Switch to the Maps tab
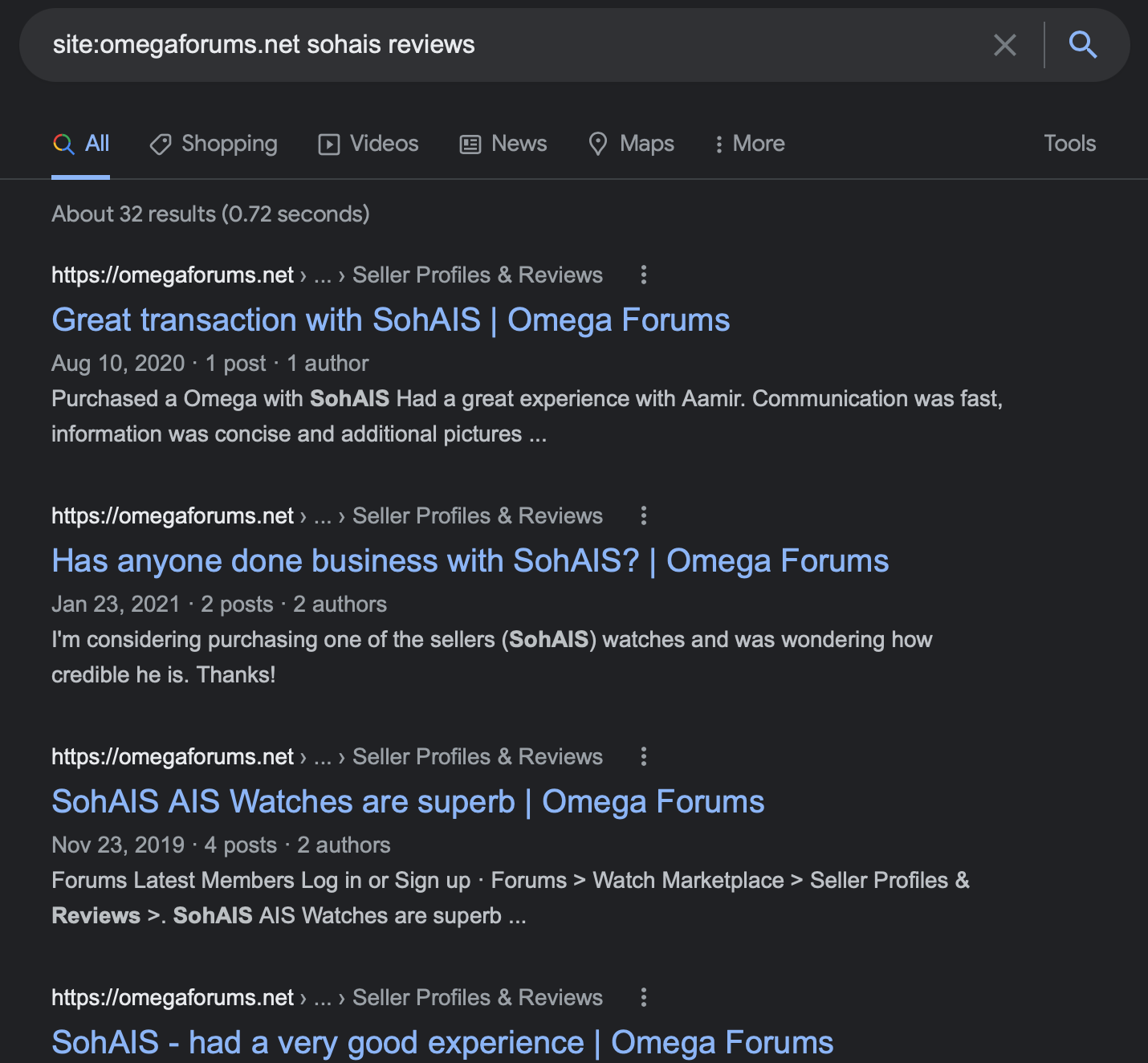This screenshot has width=1148, height=1063. 631,144
